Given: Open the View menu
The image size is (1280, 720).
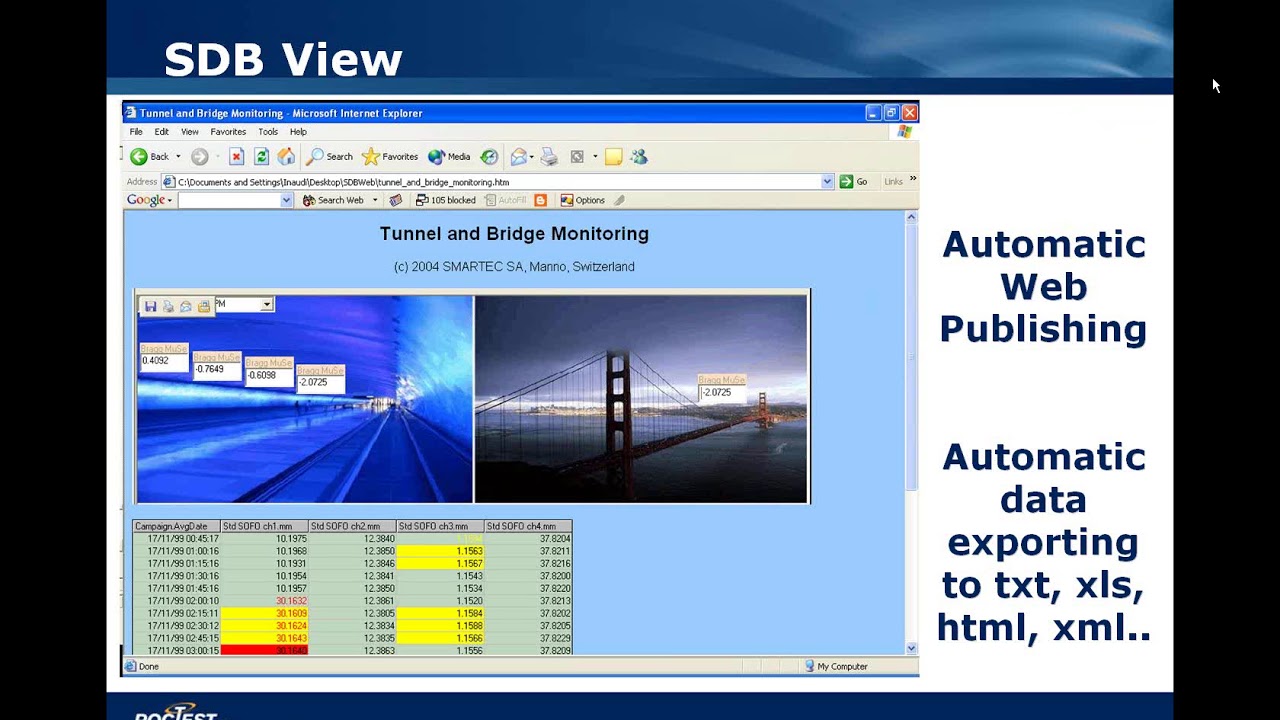Looking at the screenshot, I should 189,131.
